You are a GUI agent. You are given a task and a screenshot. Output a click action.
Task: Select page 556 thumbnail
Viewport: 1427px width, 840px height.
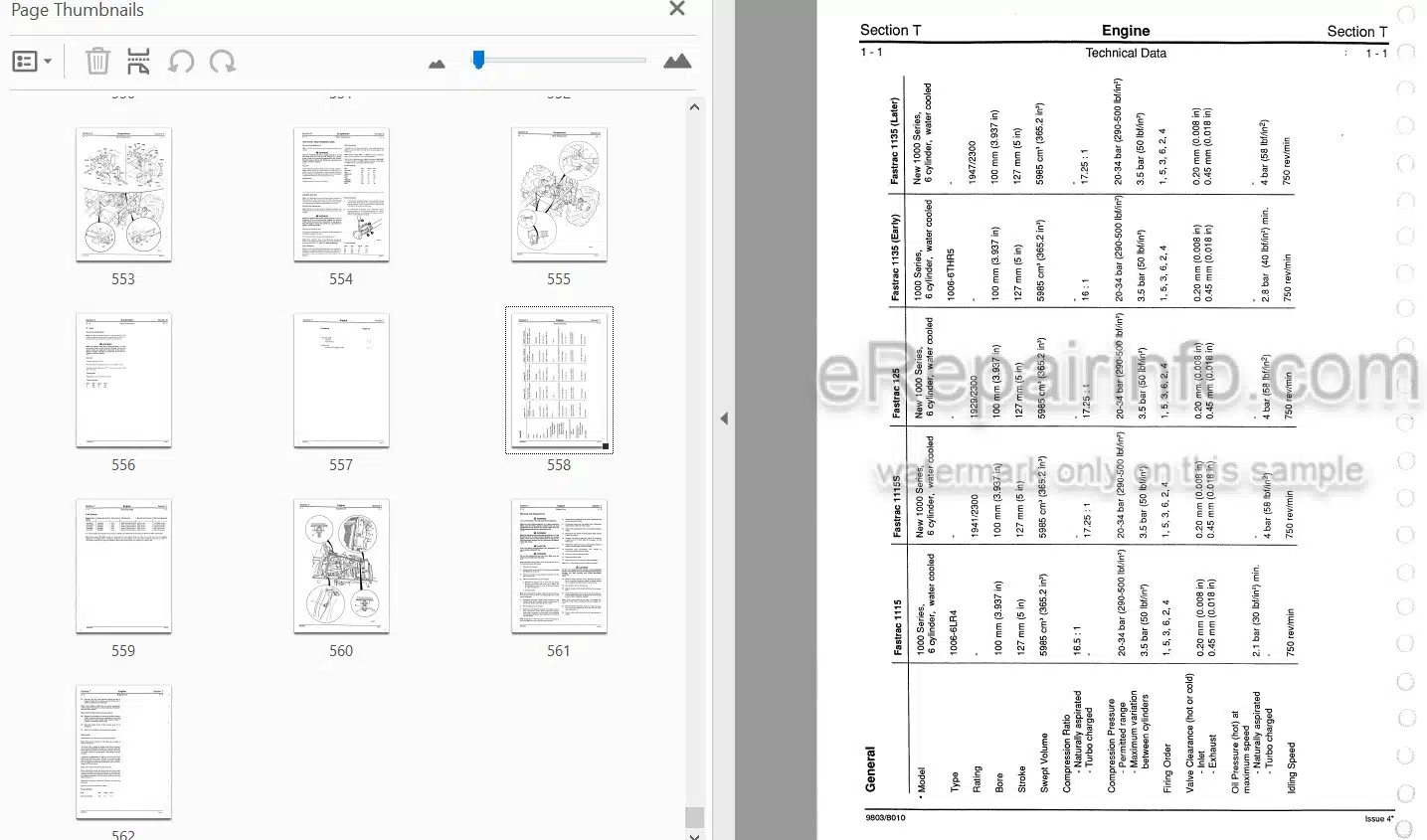pos(123,381)
